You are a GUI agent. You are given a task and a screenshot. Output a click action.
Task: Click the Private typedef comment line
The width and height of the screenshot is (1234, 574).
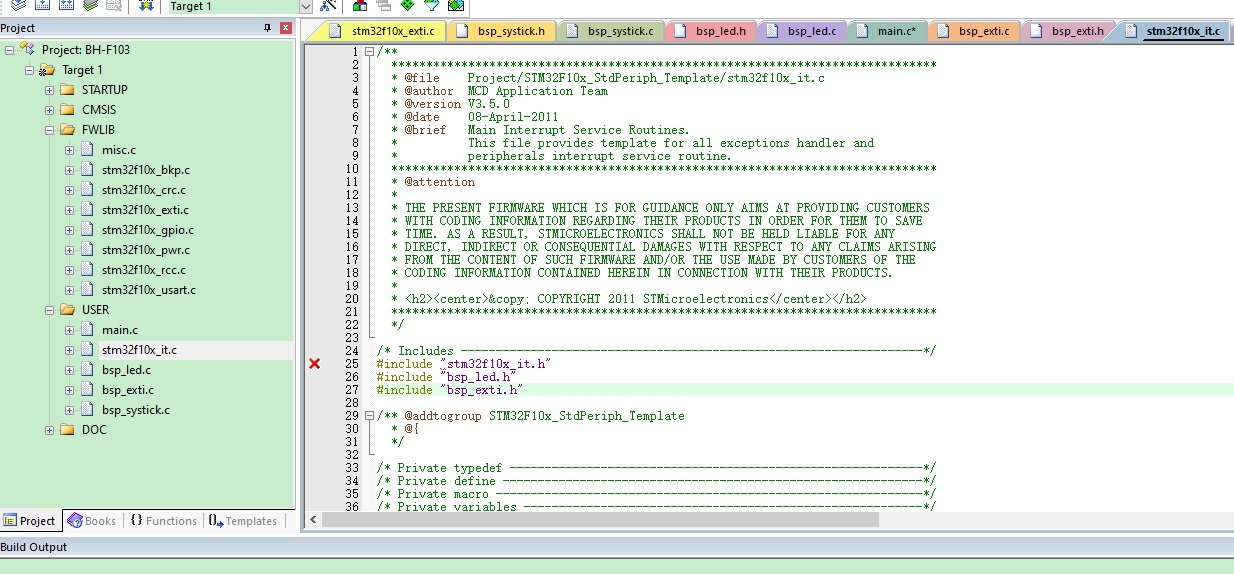pyautogui.click(x=656, y=468)
